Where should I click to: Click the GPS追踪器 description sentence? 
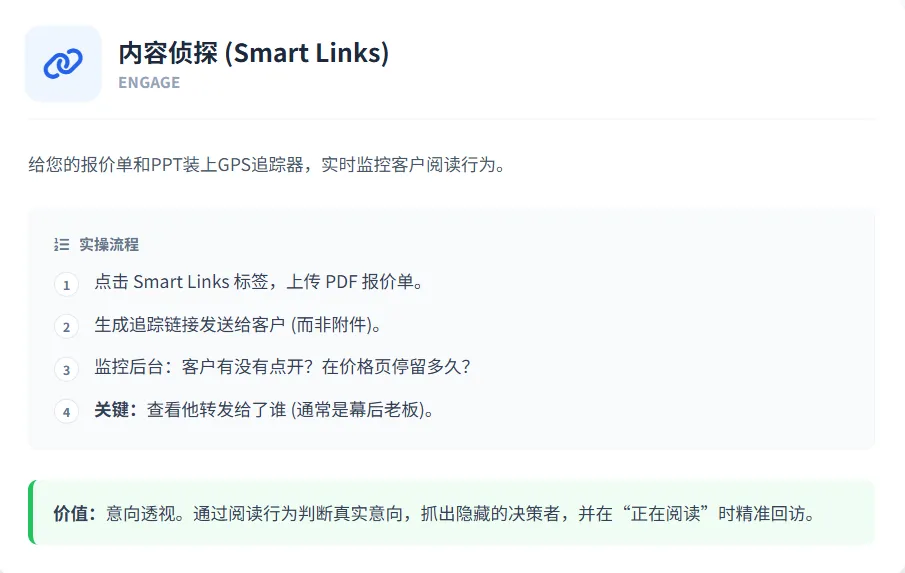pos(267,165)
